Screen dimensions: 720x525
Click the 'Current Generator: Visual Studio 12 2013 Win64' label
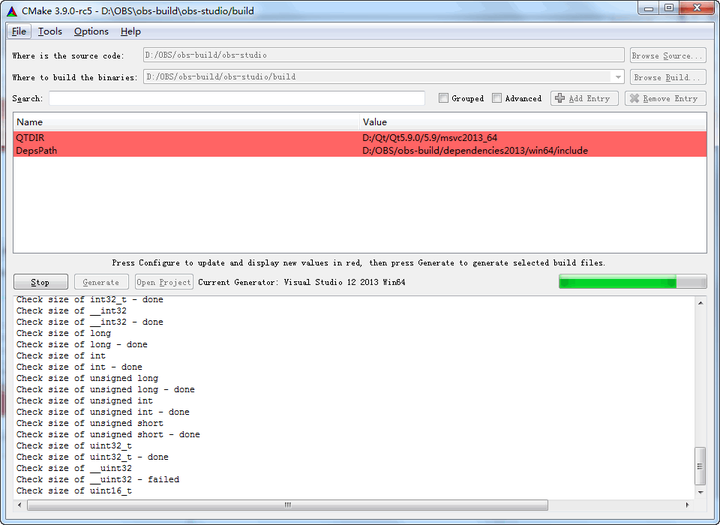coord(302,282)
